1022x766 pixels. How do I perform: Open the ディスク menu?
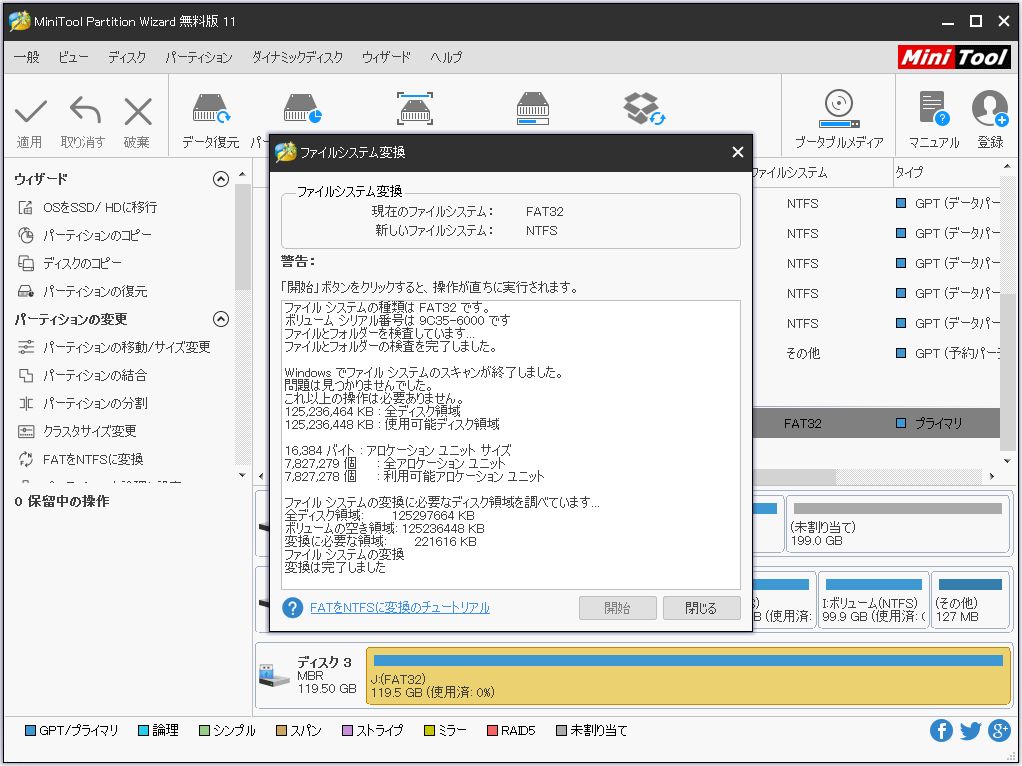pyautogui.click(x=126, y=57)
